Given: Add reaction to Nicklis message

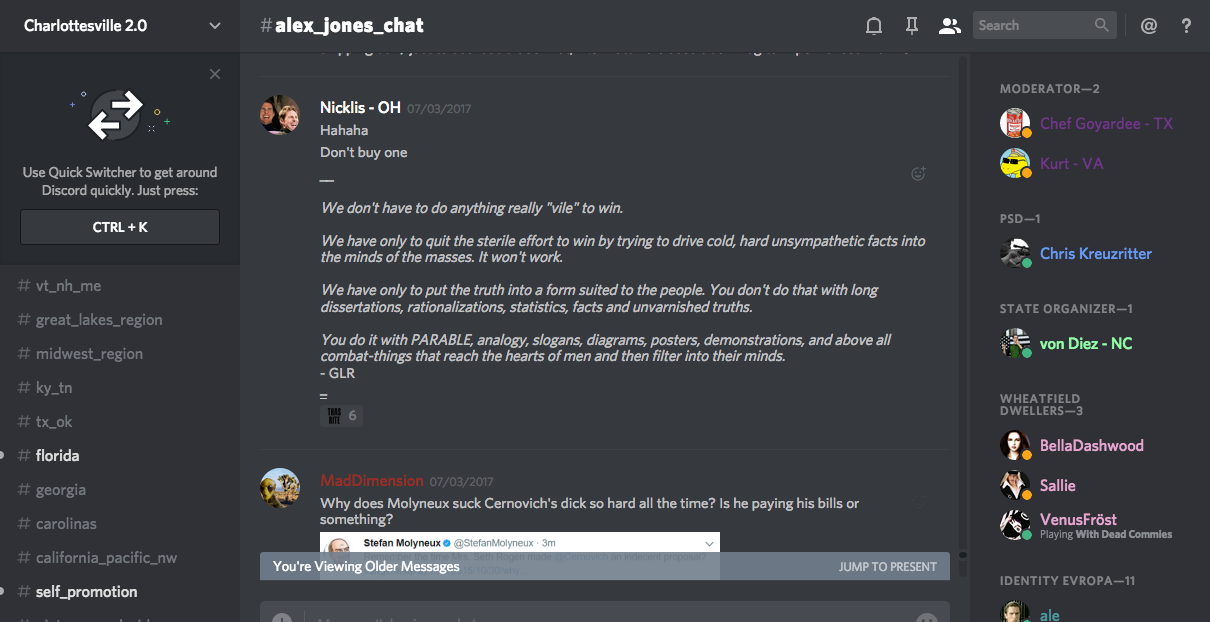Looking at the screenshot, I should (918, 174).
